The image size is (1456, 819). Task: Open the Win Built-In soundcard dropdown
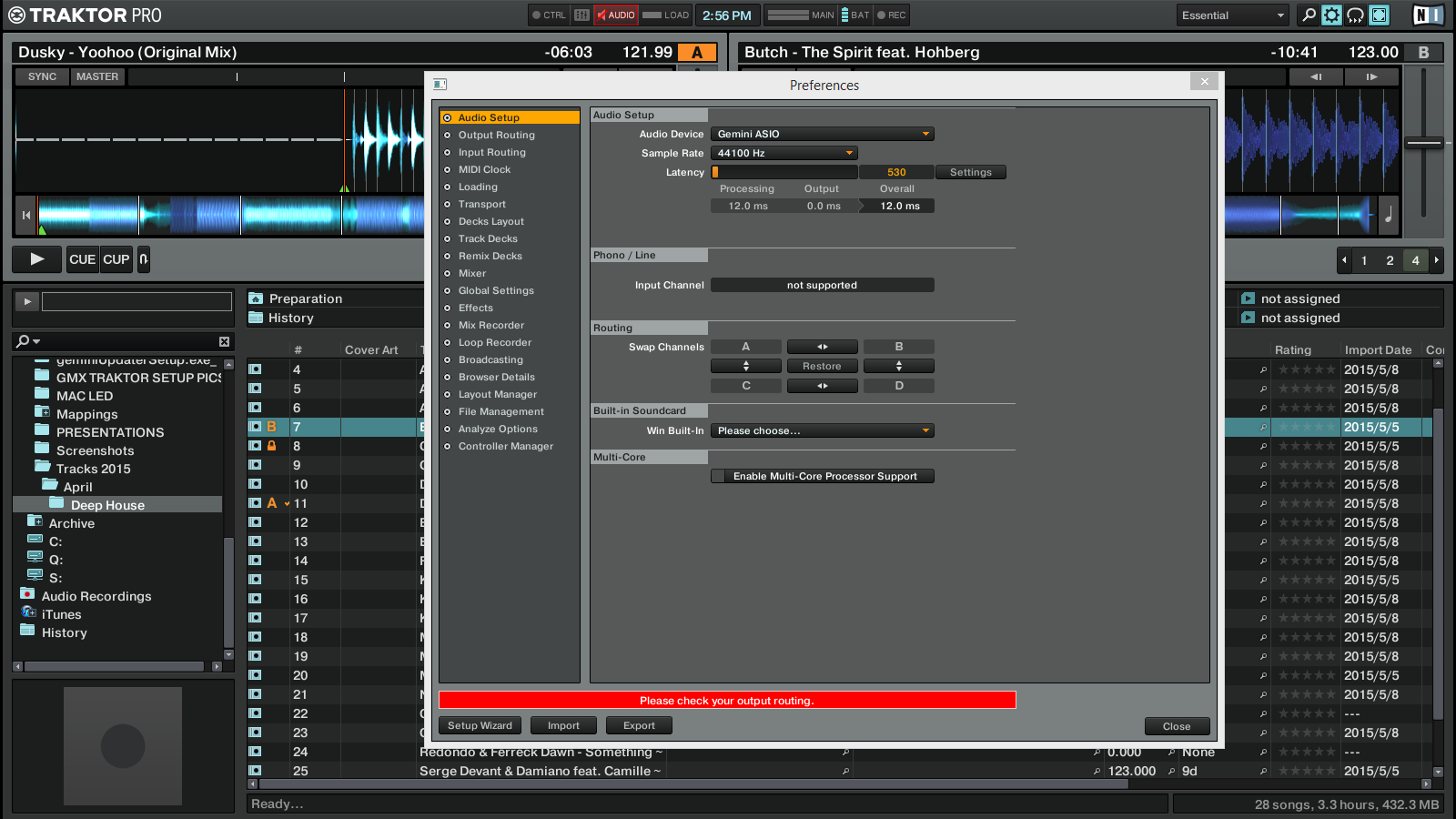(x=822, y=430)
